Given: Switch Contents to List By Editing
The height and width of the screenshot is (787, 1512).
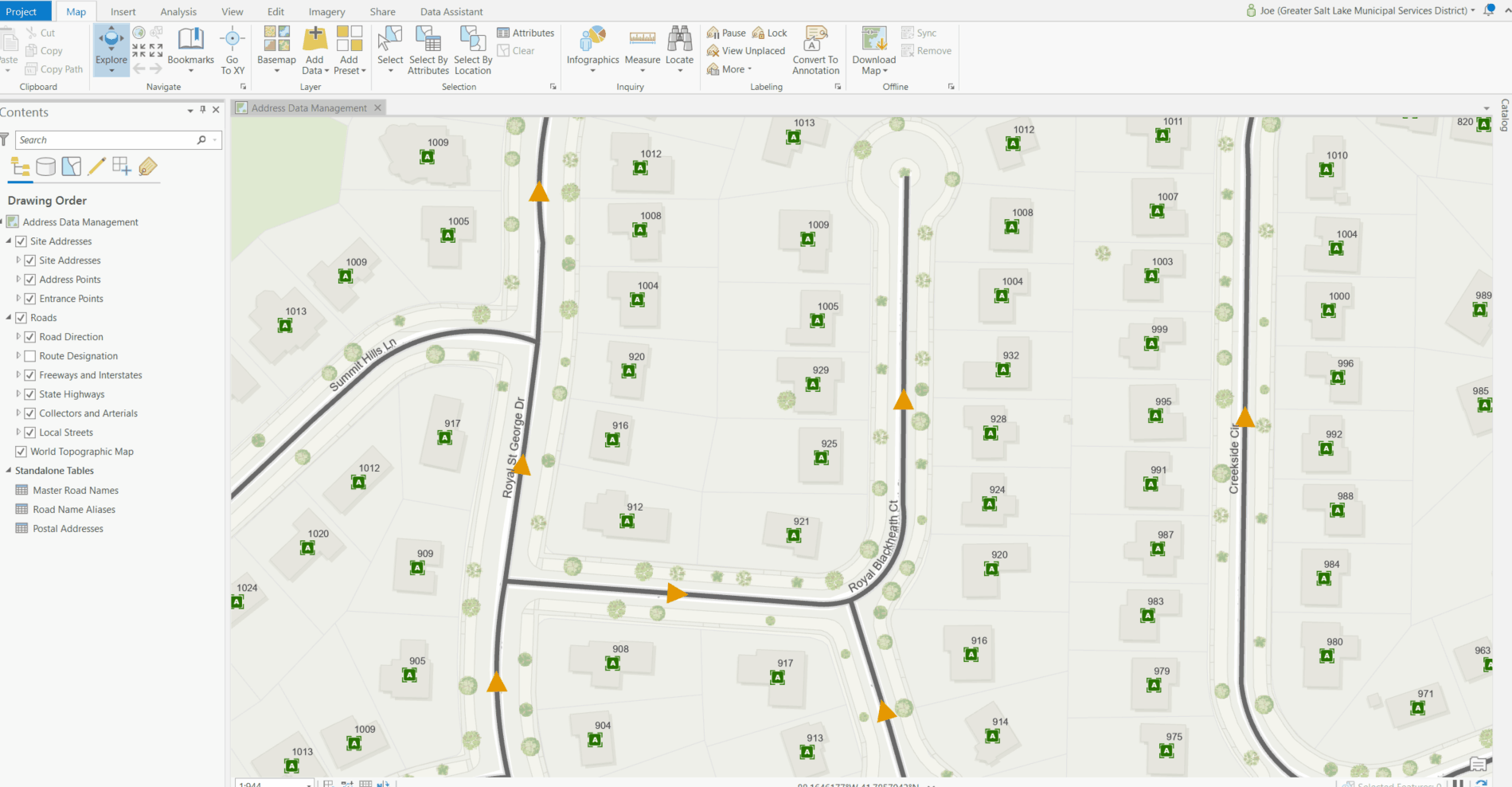Looking at the screenshot, I should pyautogui.click(x=96, y=166).
